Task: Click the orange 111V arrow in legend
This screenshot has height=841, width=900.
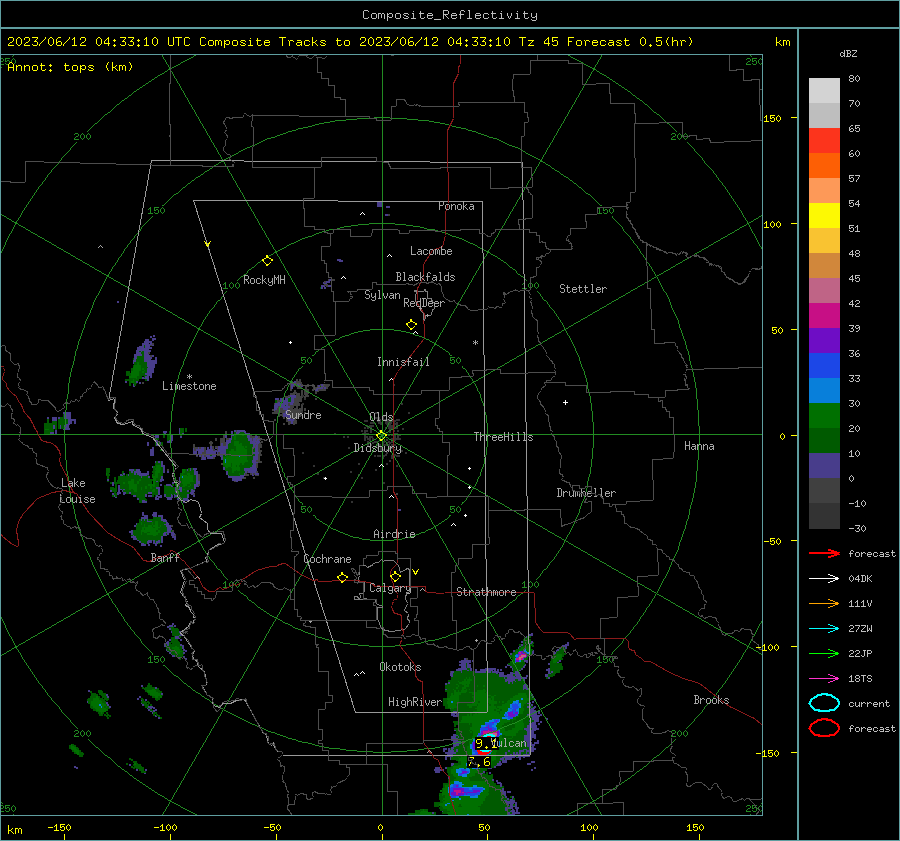Action: coord(824,603)
